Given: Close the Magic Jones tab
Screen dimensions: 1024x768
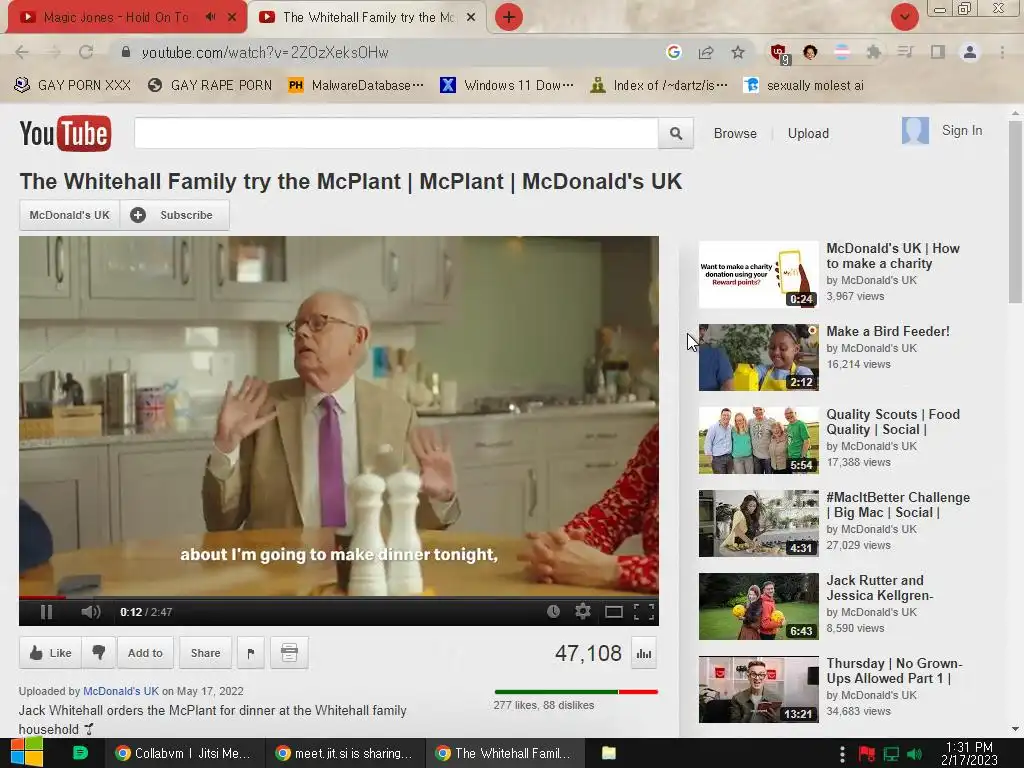Looking at the screenshot, I should (232, 18).
